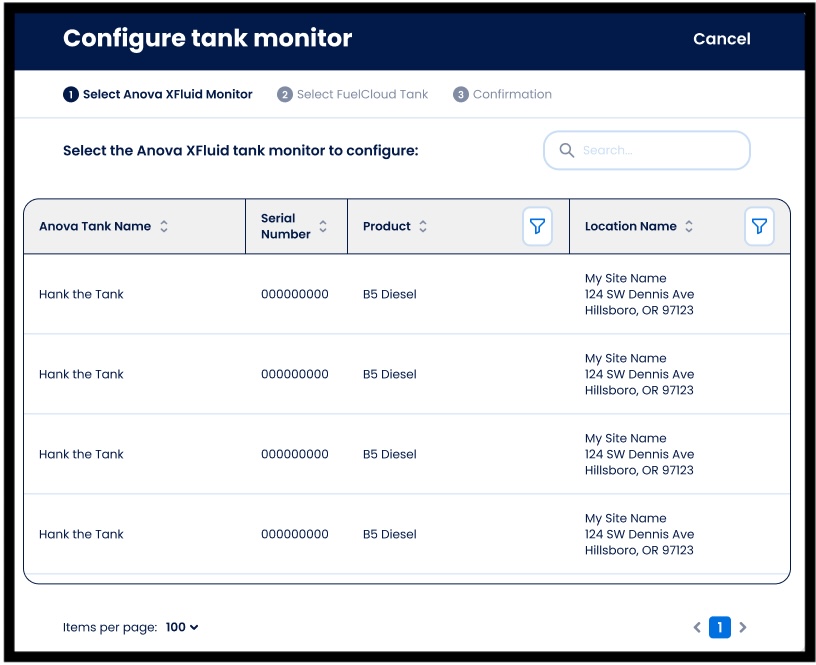Screen dimensions: 816x665
Task: Open the Product column filter
Action: 537,226
